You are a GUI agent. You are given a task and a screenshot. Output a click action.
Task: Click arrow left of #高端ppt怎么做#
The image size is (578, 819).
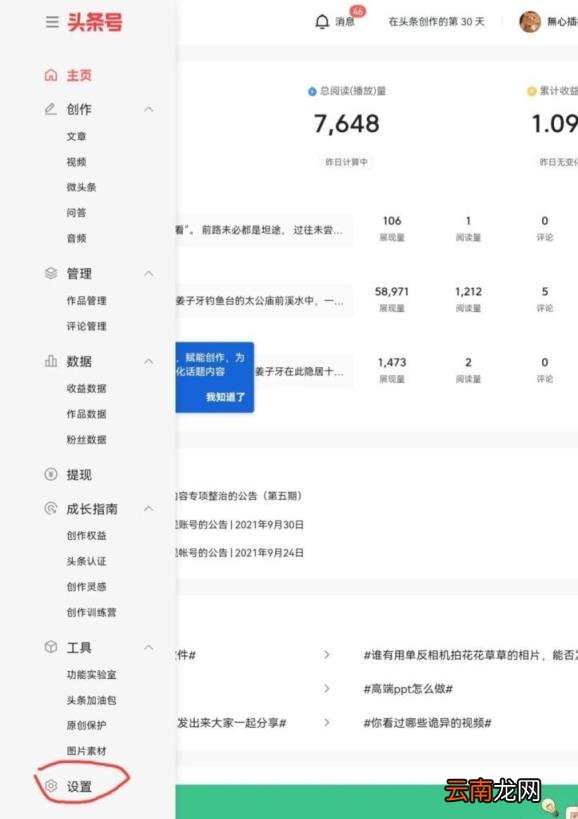tap(327, 689)
